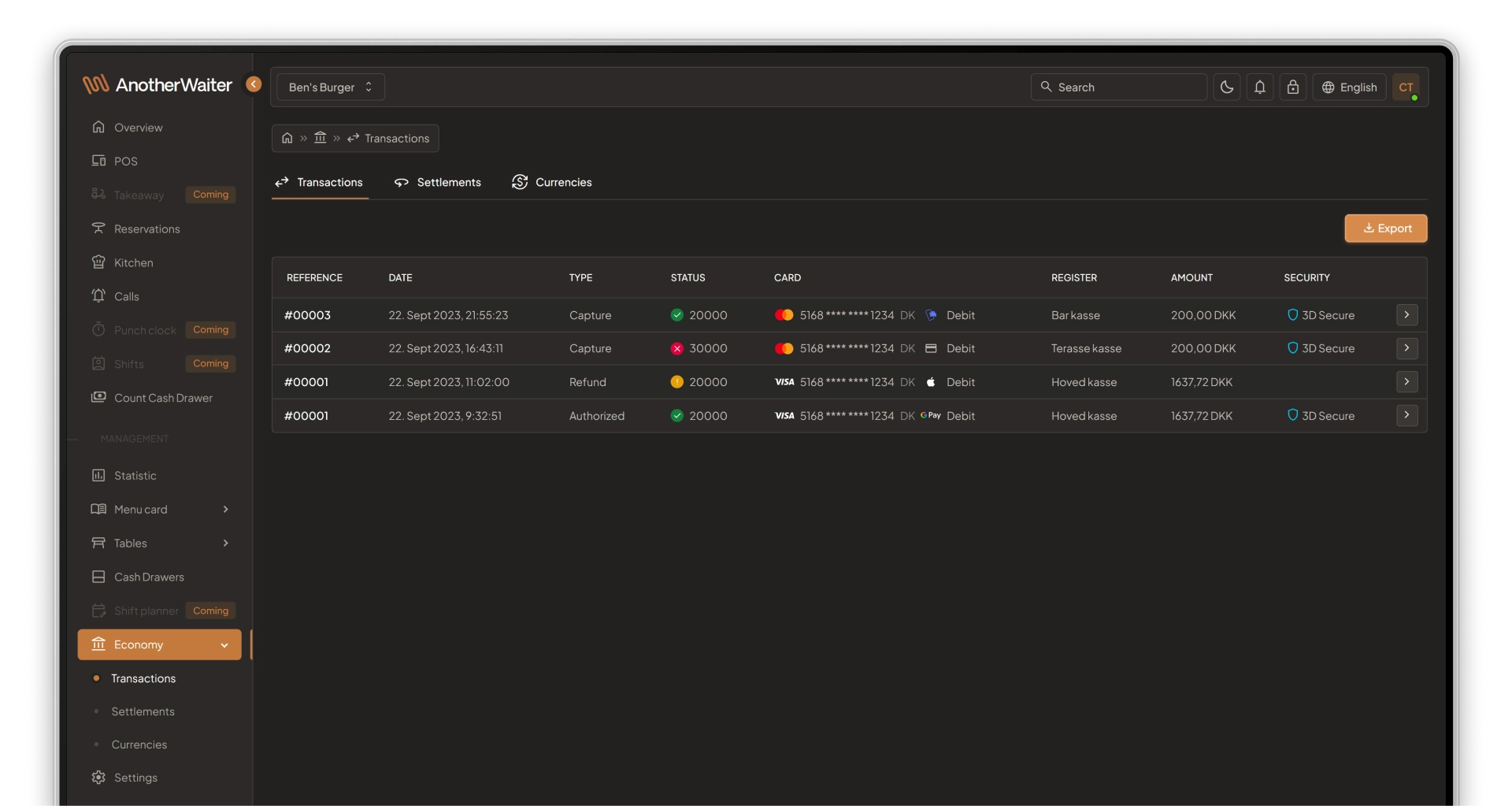Click the Economy bank icon in the breadcrumb
This screenshot has height=806, width=1512.
coord(320,138)
